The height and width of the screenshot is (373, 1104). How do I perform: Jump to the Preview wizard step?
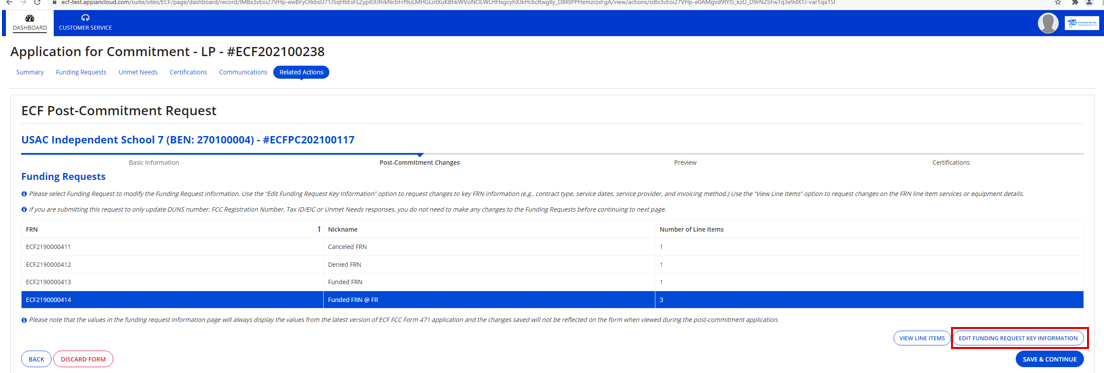[685, 163]
